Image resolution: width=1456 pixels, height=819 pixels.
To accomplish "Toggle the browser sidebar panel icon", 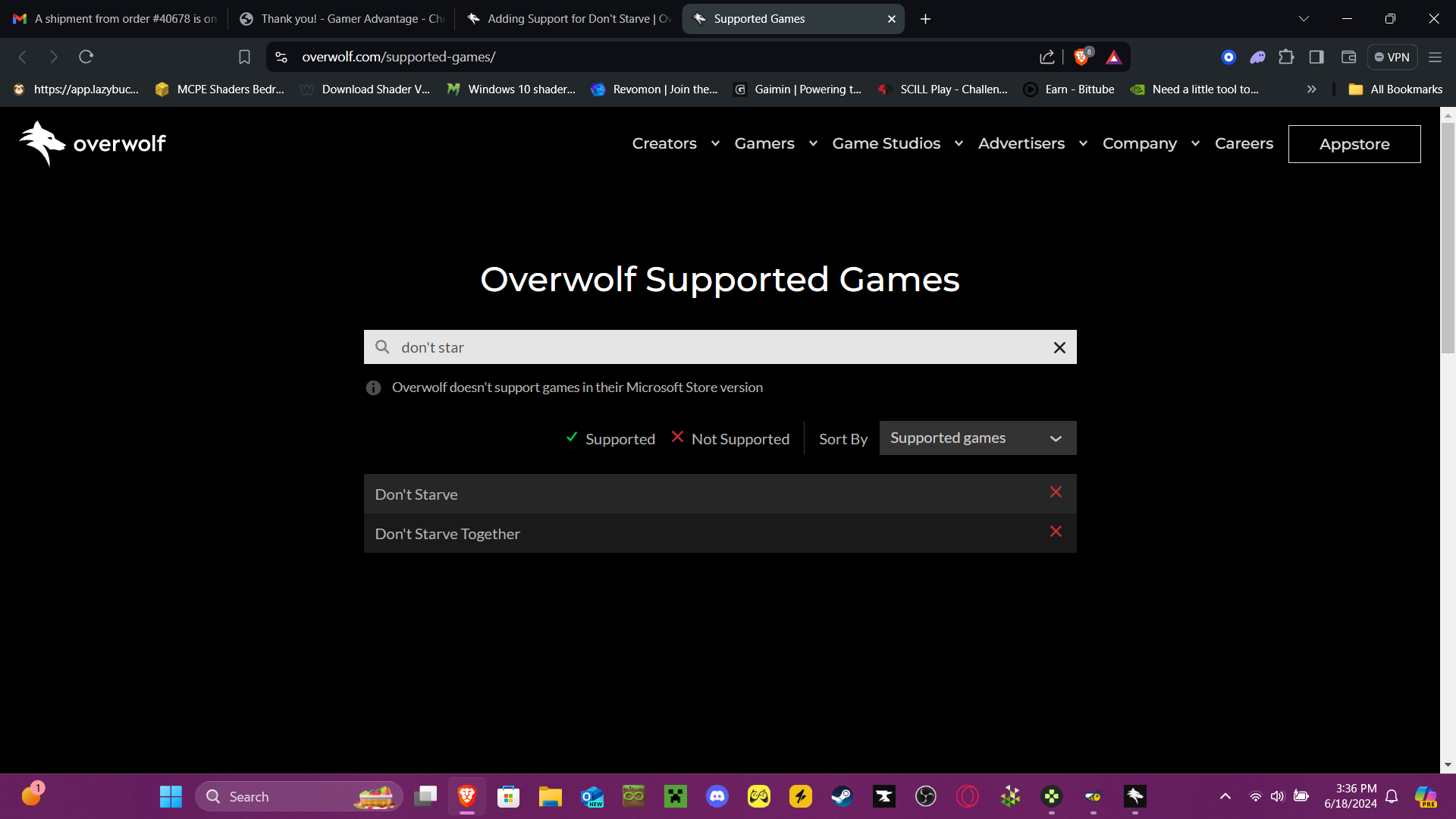I will [x=1316, y=57].
